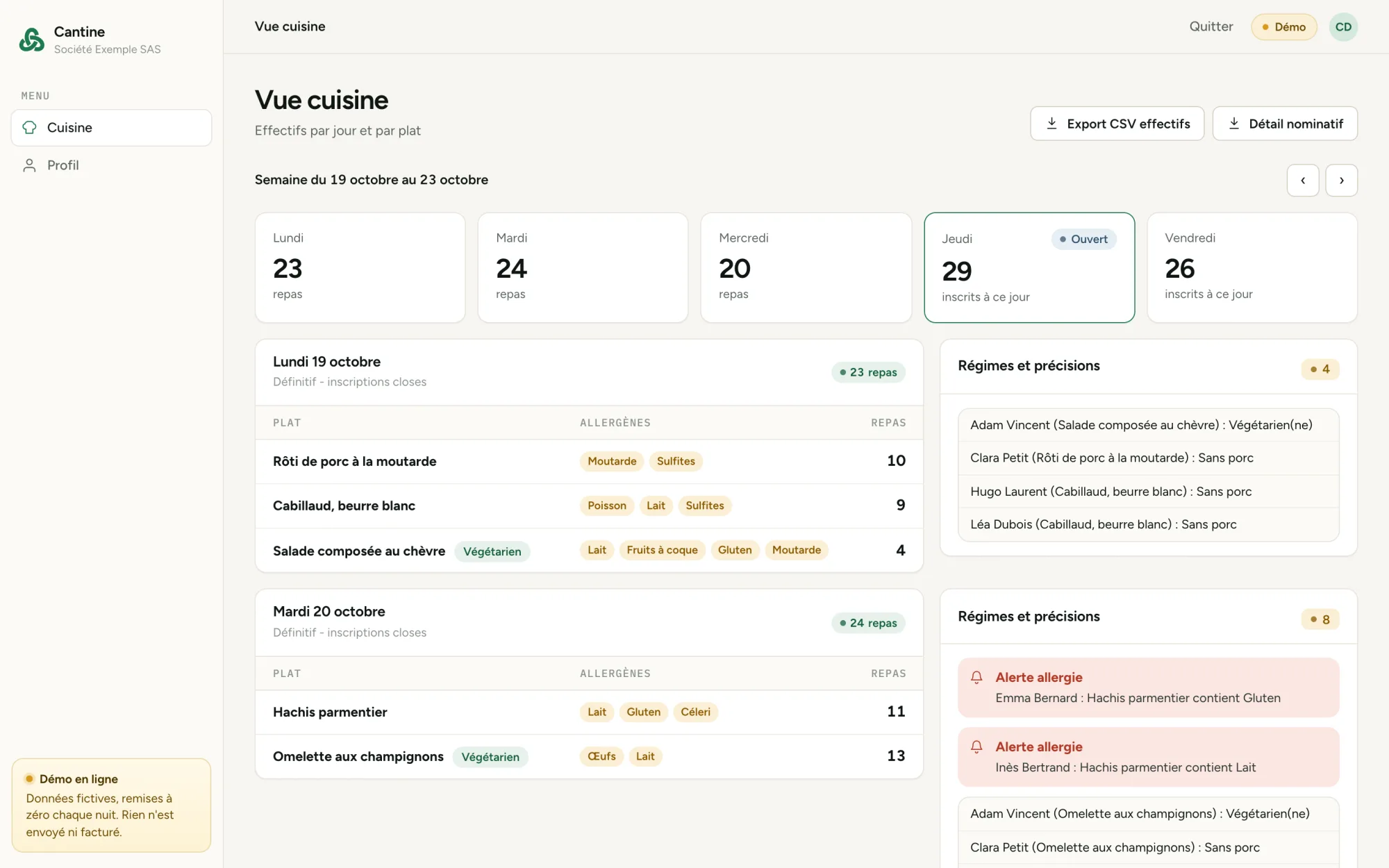Image resolution: width=1389 pixels, height=868 pixels.
Task: Click Adam Vincent Salade composée entry
Action: pos(1149,425)
